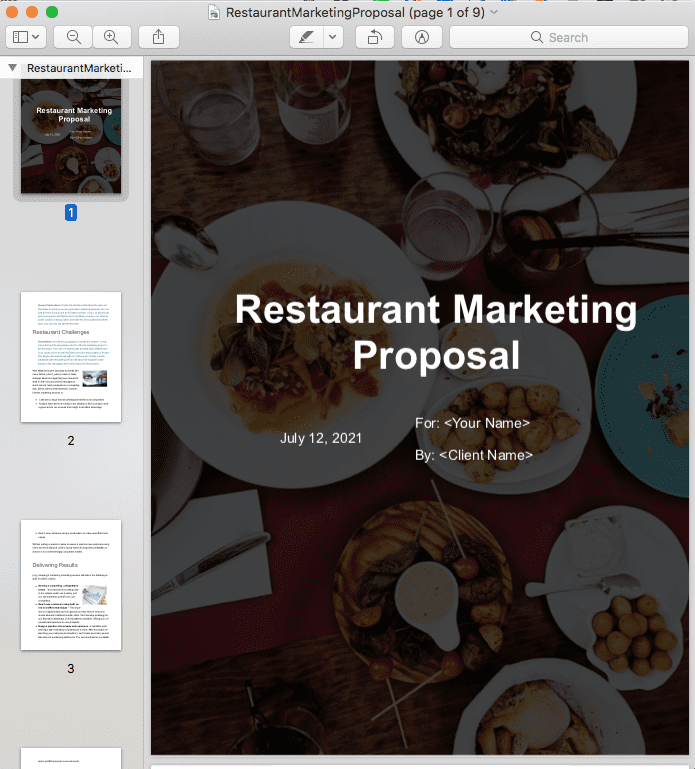Open the page 2 thumbnail

71,357
